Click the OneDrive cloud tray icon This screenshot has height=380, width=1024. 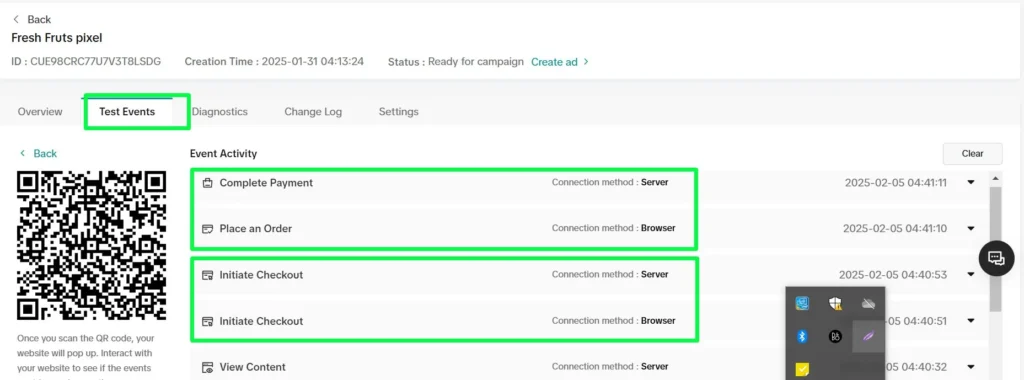[x=868, y=303]
